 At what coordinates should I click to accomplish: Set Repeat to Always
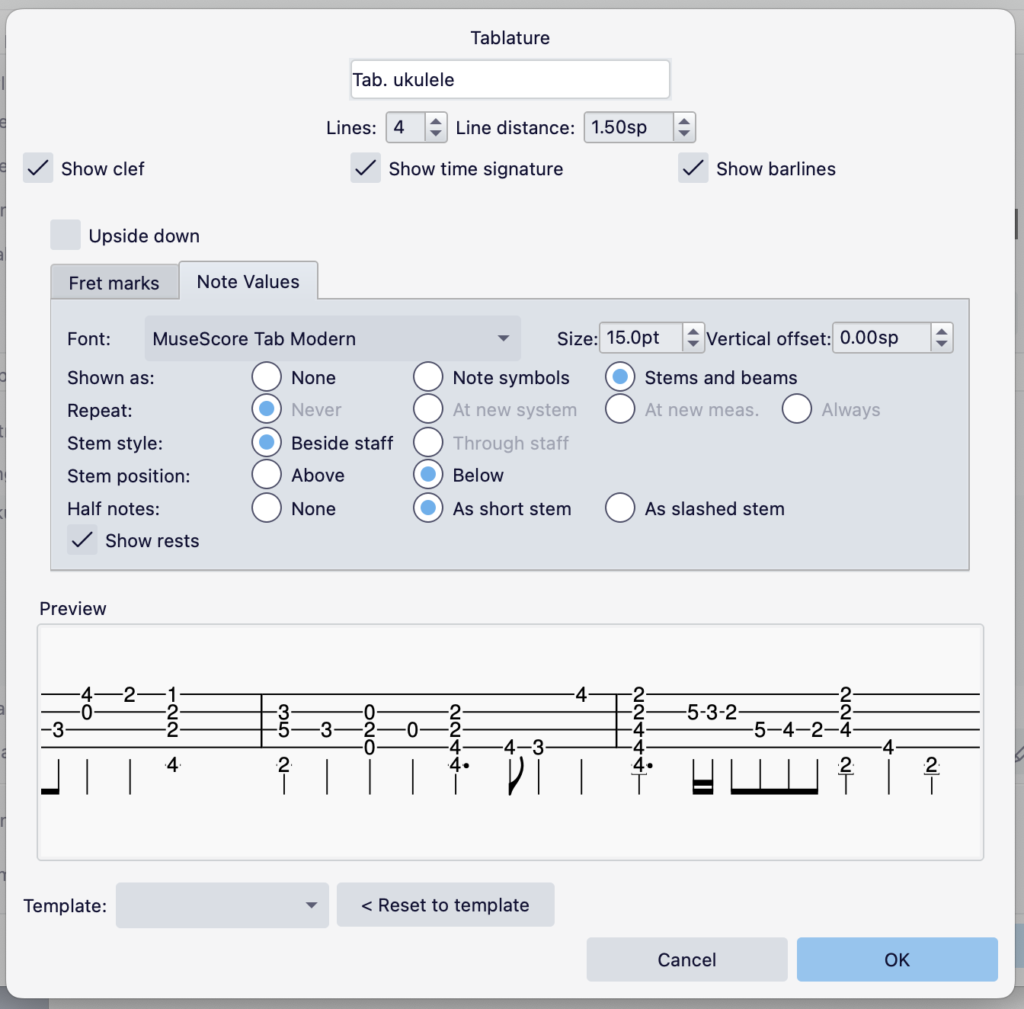tap(796, 409)
